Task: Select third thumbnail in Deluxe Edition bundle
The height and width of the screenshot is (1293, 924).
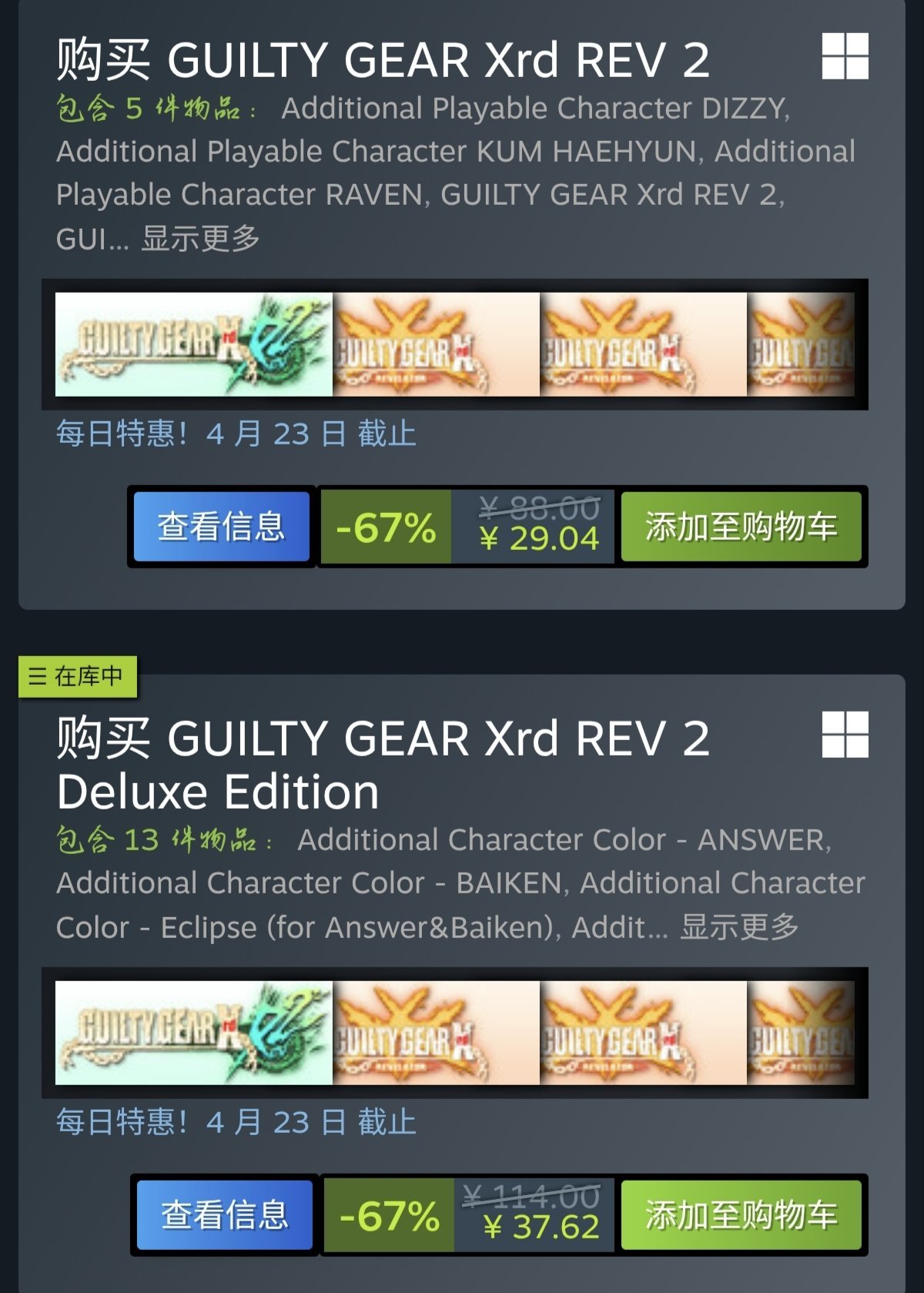Action: pos(644,1033)
